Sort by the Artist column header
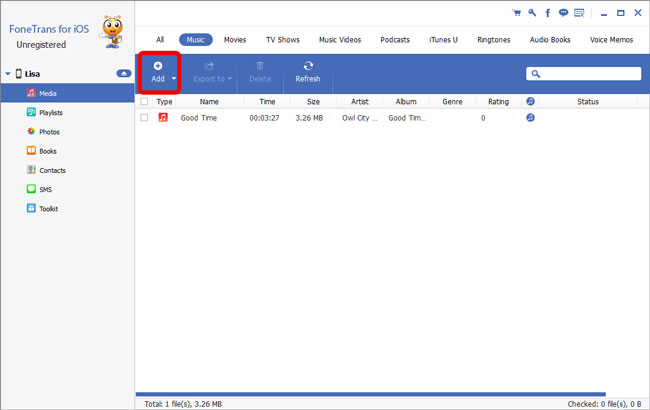Screen dimensions: 650x410 [360, 102]
